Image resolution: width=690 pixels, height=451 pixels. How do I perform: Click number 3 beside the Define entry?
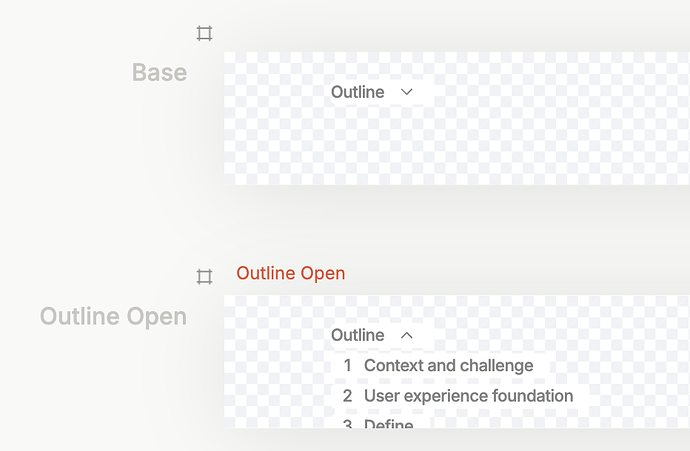click(x=347, y=423)
